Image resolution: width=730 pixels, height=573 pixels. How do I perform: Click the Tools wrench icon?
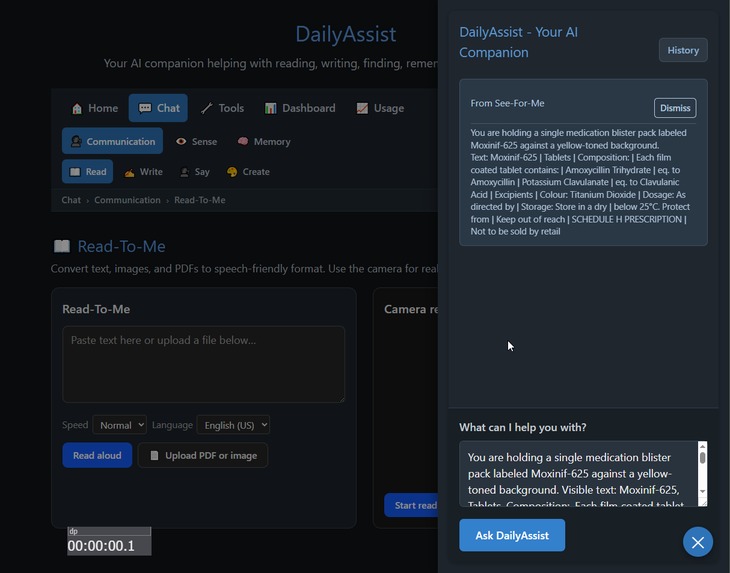[207, 108]
